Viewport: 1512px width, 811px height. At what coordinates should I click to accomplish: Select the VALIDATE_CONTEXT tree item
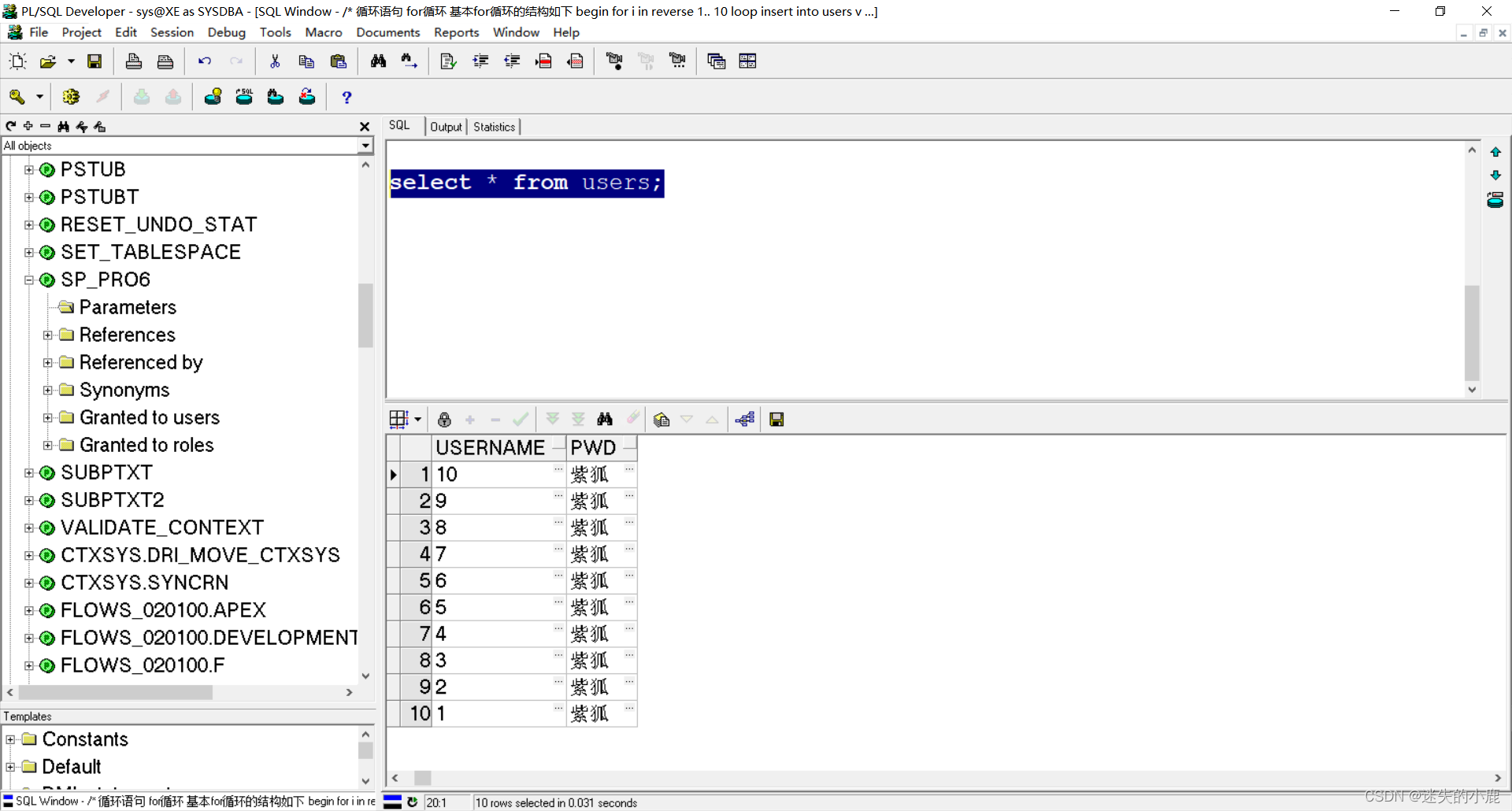coord(162,528)
